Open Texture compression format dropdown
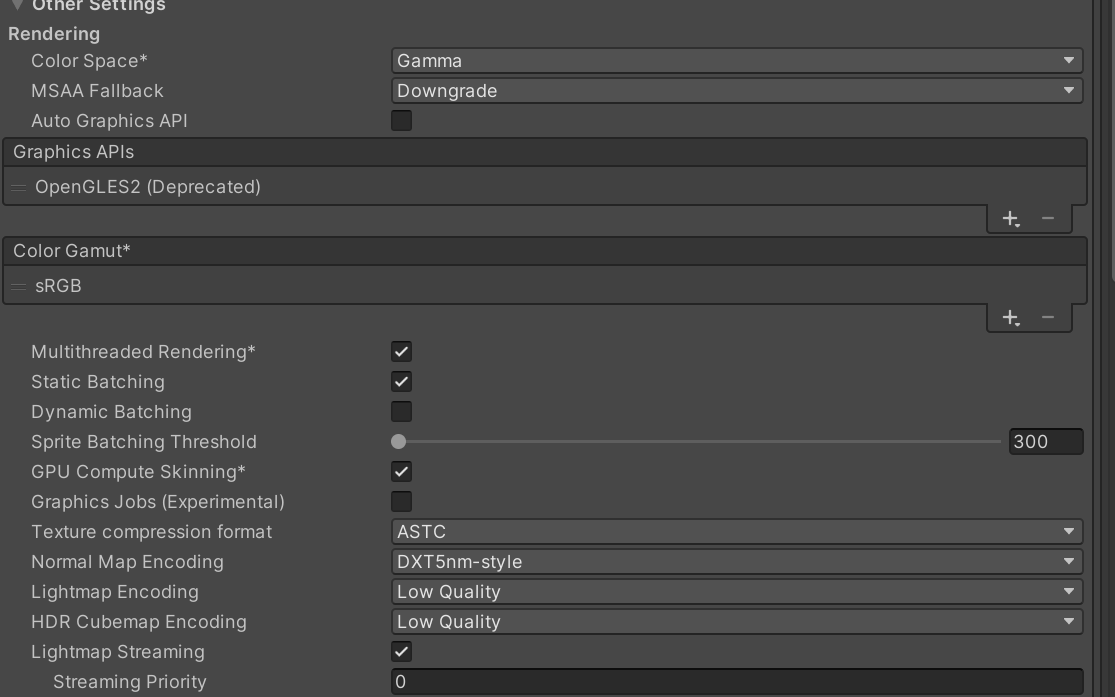The image size is (1115, 697). click(x=737, y=531)
